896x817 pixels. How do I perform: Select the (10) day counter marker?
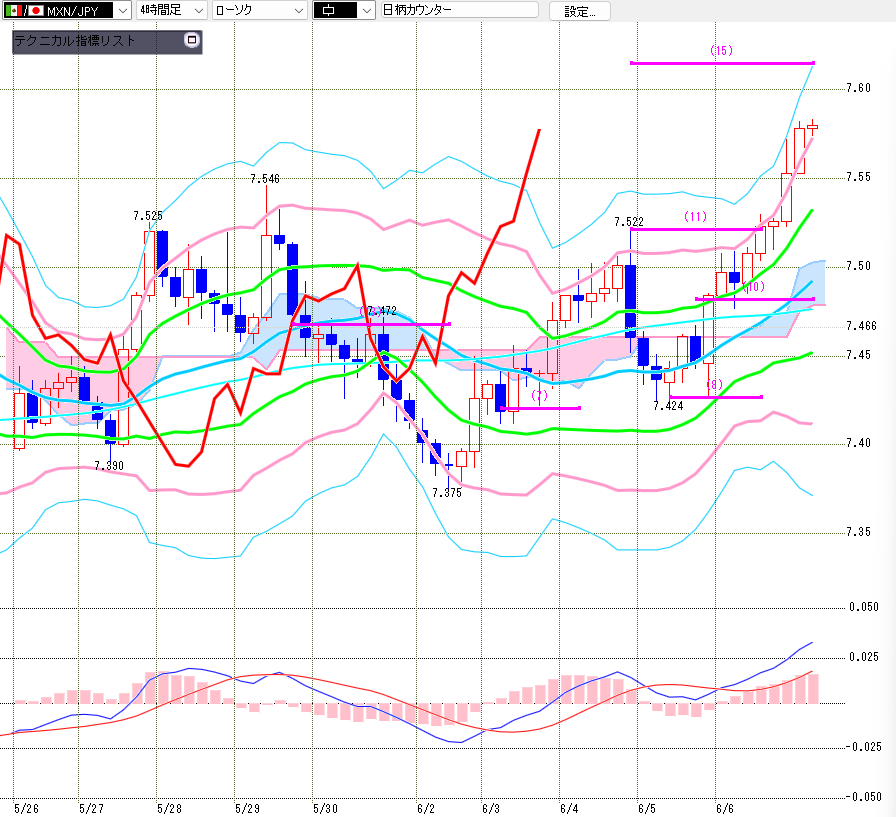(x=754, y=286)
